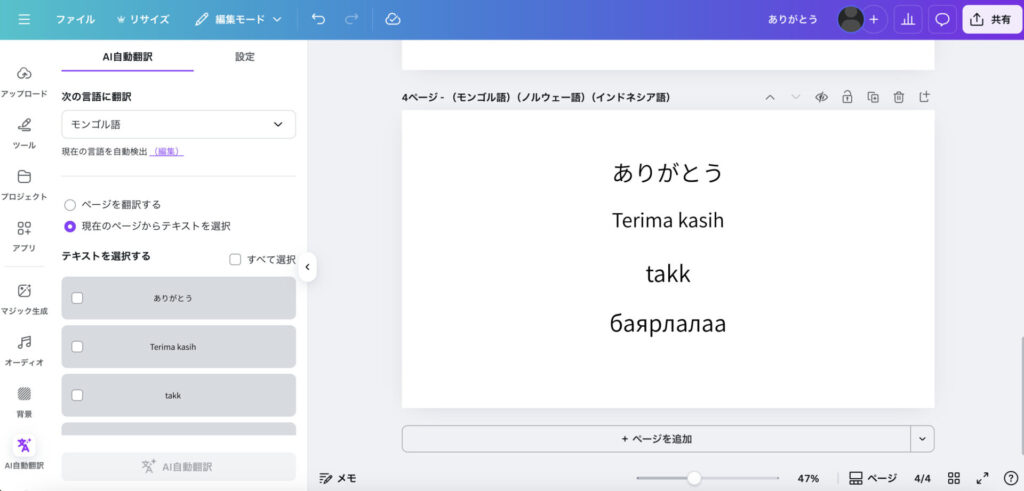Check the すべて選択 checkbox
Screen dimensions: 1024x491
click(x=235, y=259)
